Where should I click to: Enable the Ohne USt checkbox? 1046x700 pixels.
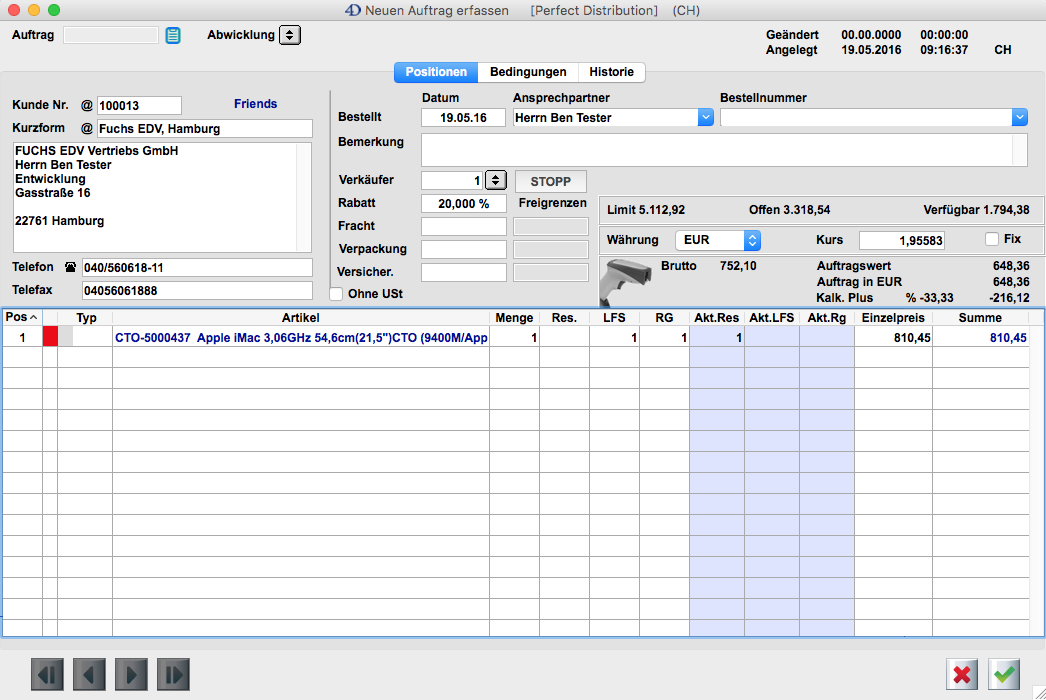tap(336, 294)
